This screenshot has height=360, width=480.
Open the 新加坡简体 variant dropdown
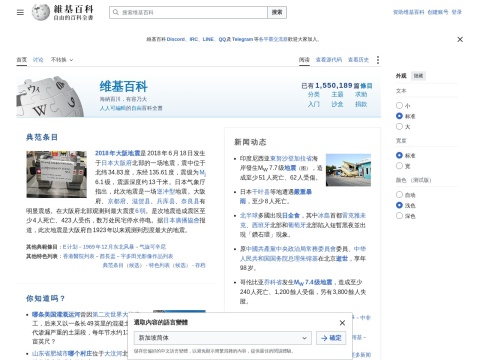point(223,338)
